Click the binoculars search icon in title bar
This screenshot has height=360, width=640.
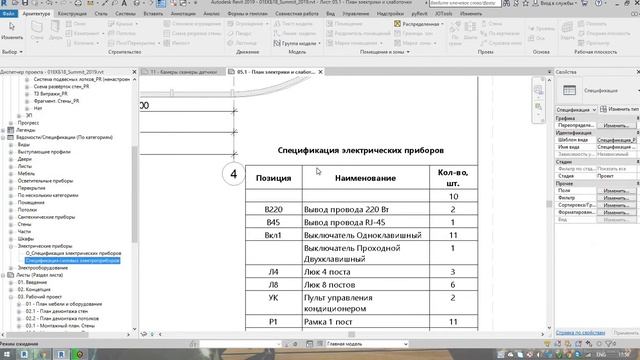coord(506,3)
